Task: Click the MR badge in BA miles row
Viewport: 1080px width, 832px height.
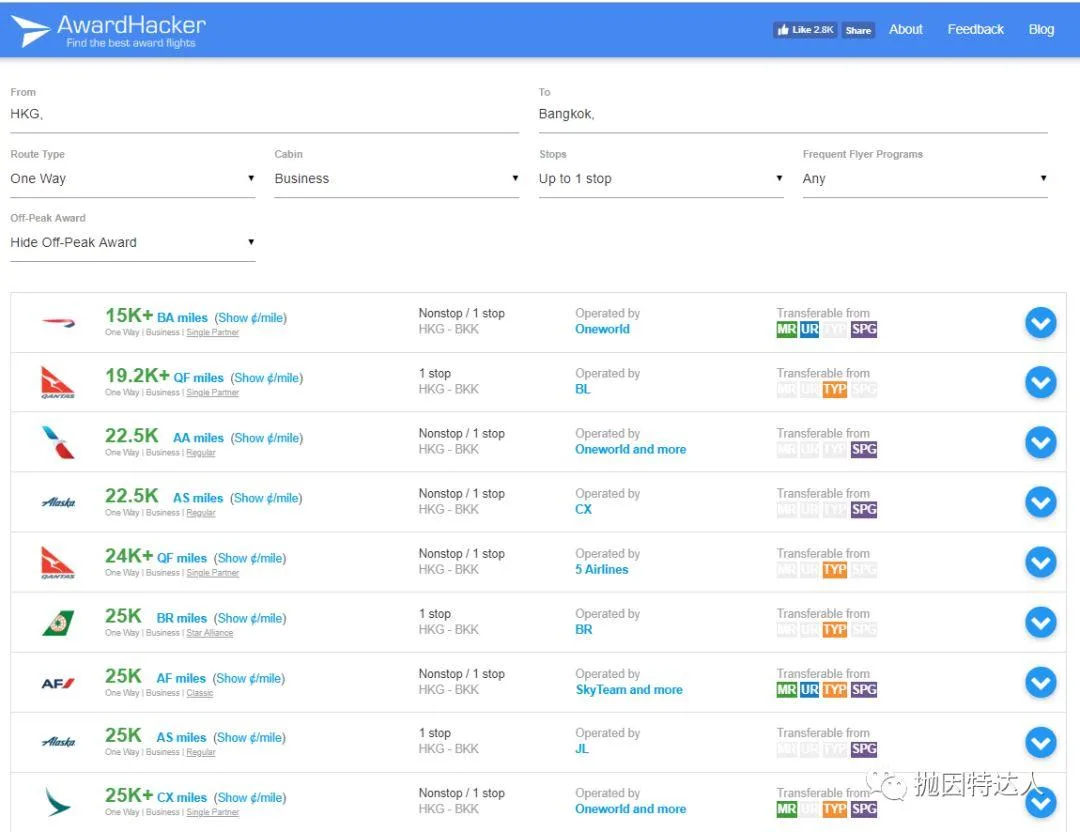Action: coord(786,329)
